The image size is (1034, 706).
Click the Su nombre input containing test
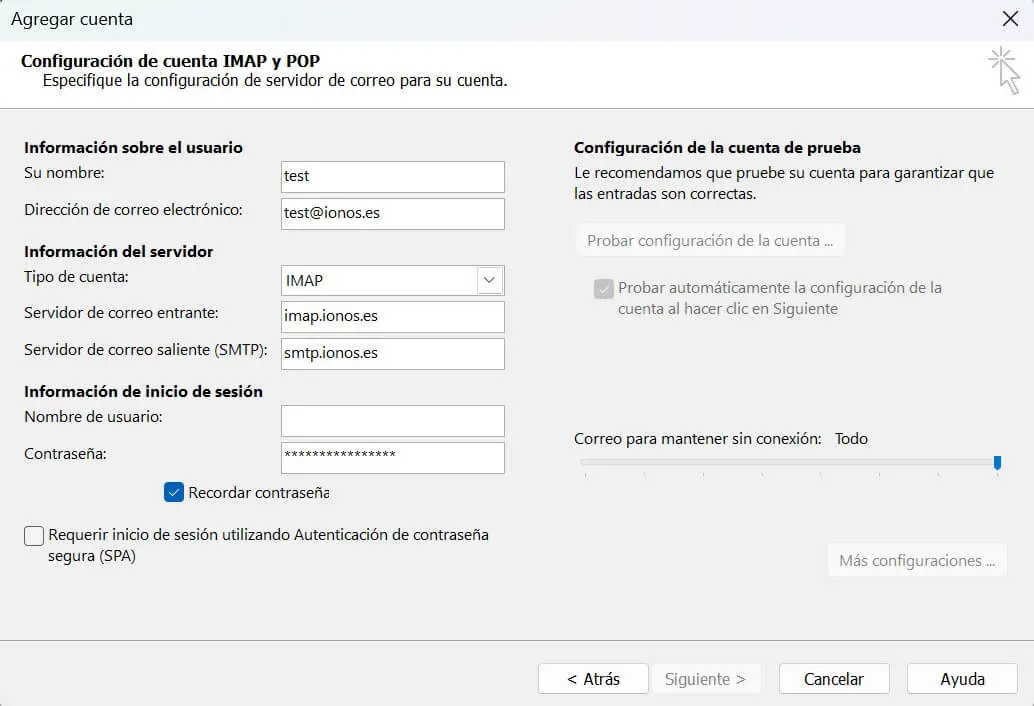pyautogui.click(x=392, y=177)
